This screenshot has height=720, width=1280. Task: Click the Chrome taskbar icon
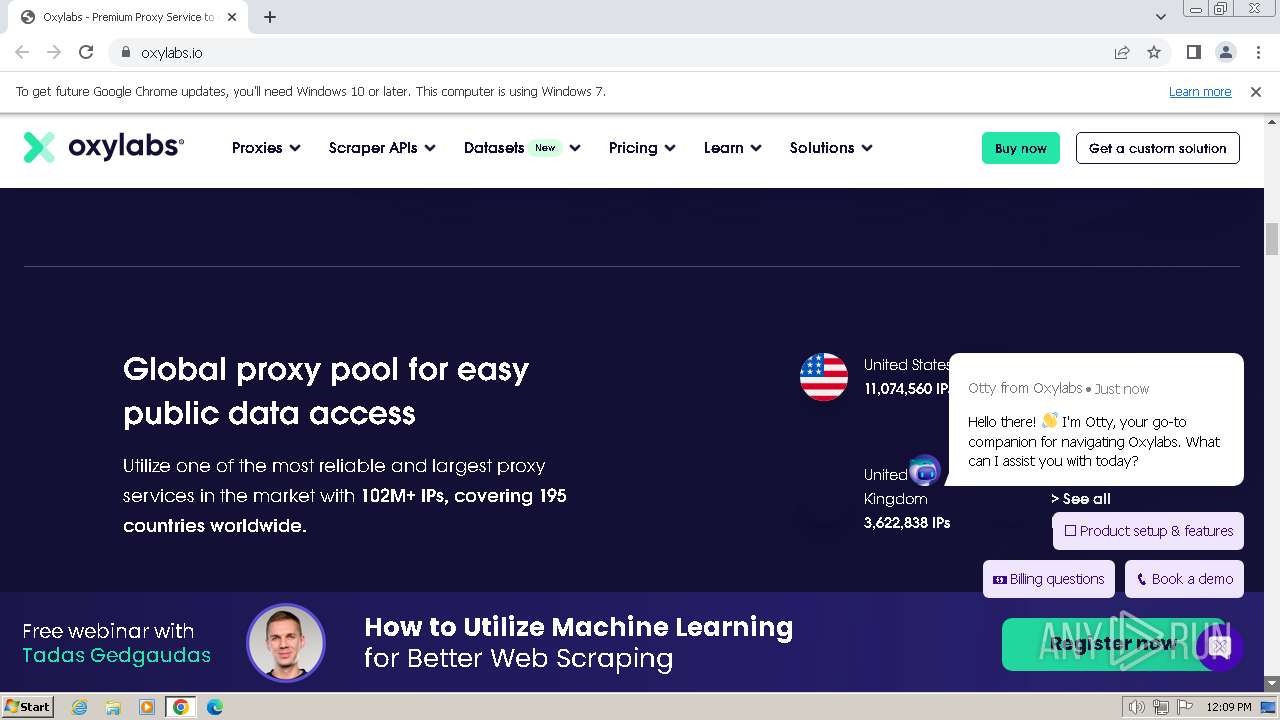click(x=181, y=707)
